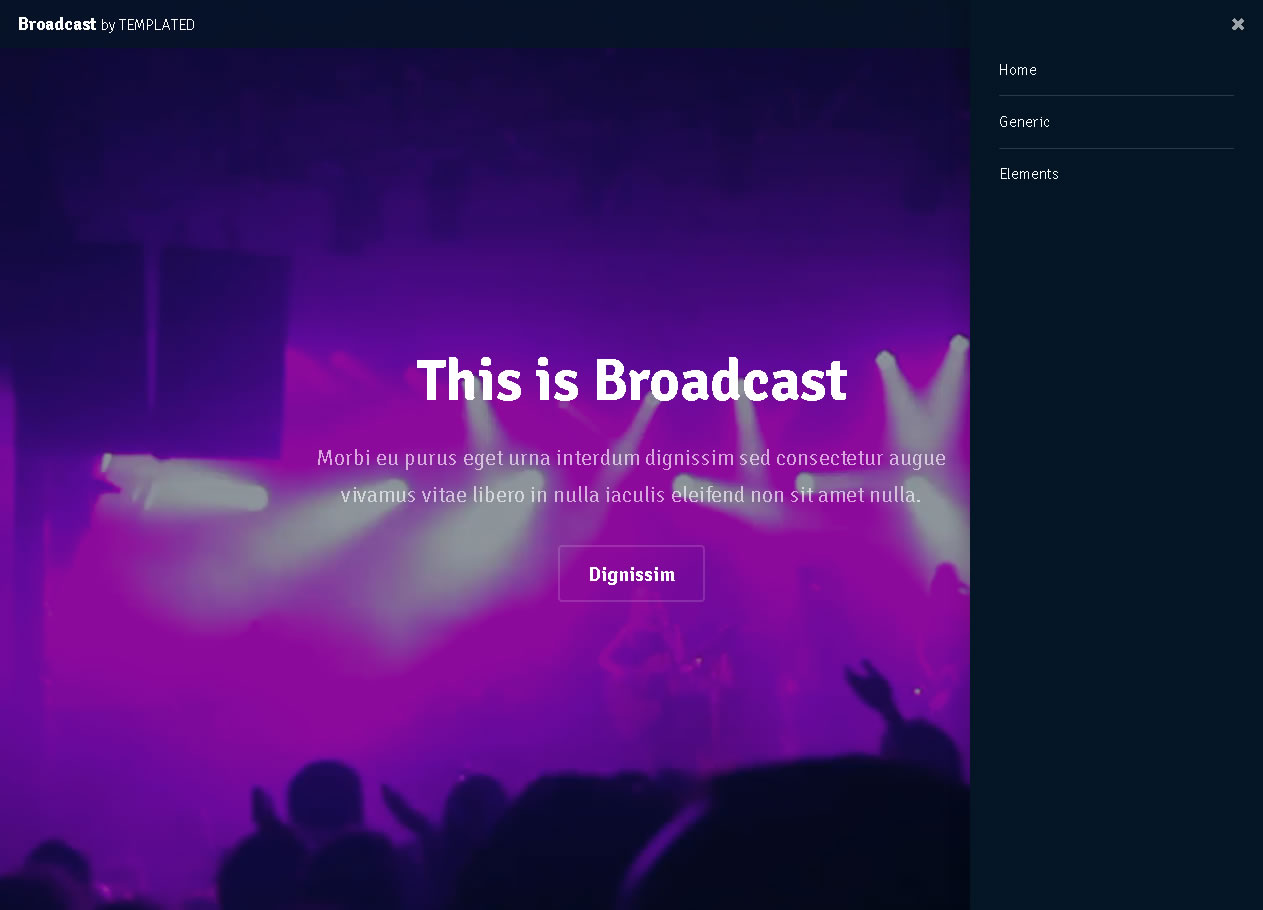Select Generic in the side menu
This screenshot has width=1263, height=910.
tap(1024, 122)
